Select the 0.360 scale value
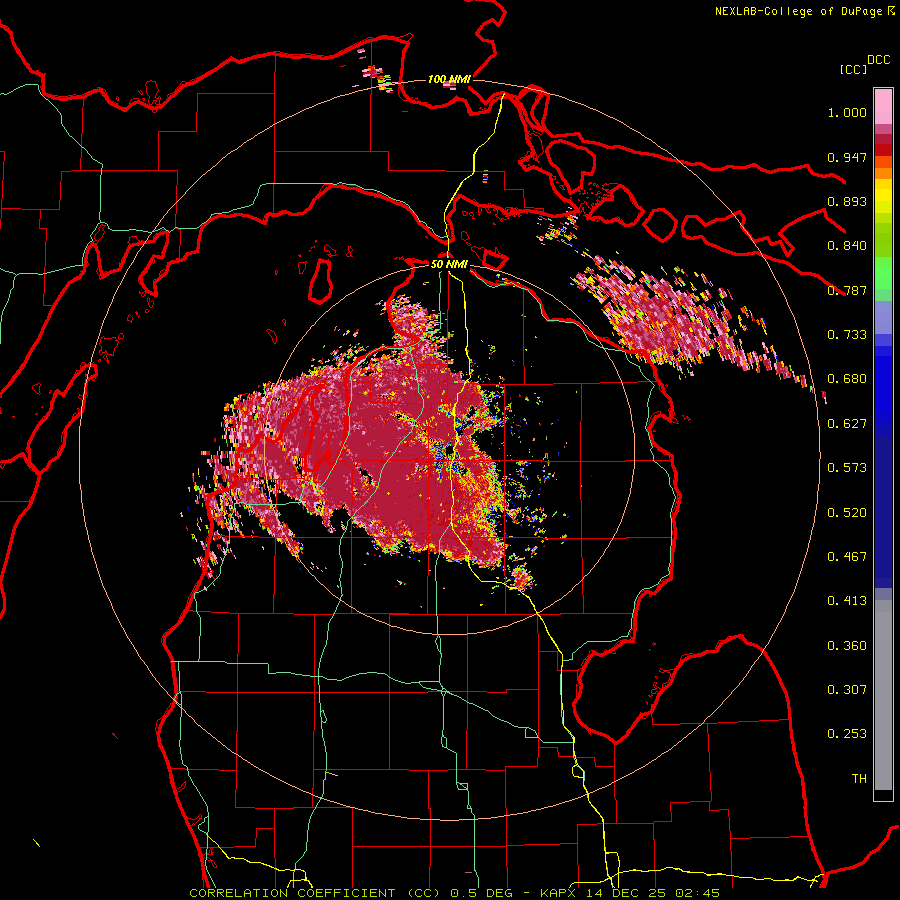This screenshot has height=900, width=900. (x=847, y=646)
